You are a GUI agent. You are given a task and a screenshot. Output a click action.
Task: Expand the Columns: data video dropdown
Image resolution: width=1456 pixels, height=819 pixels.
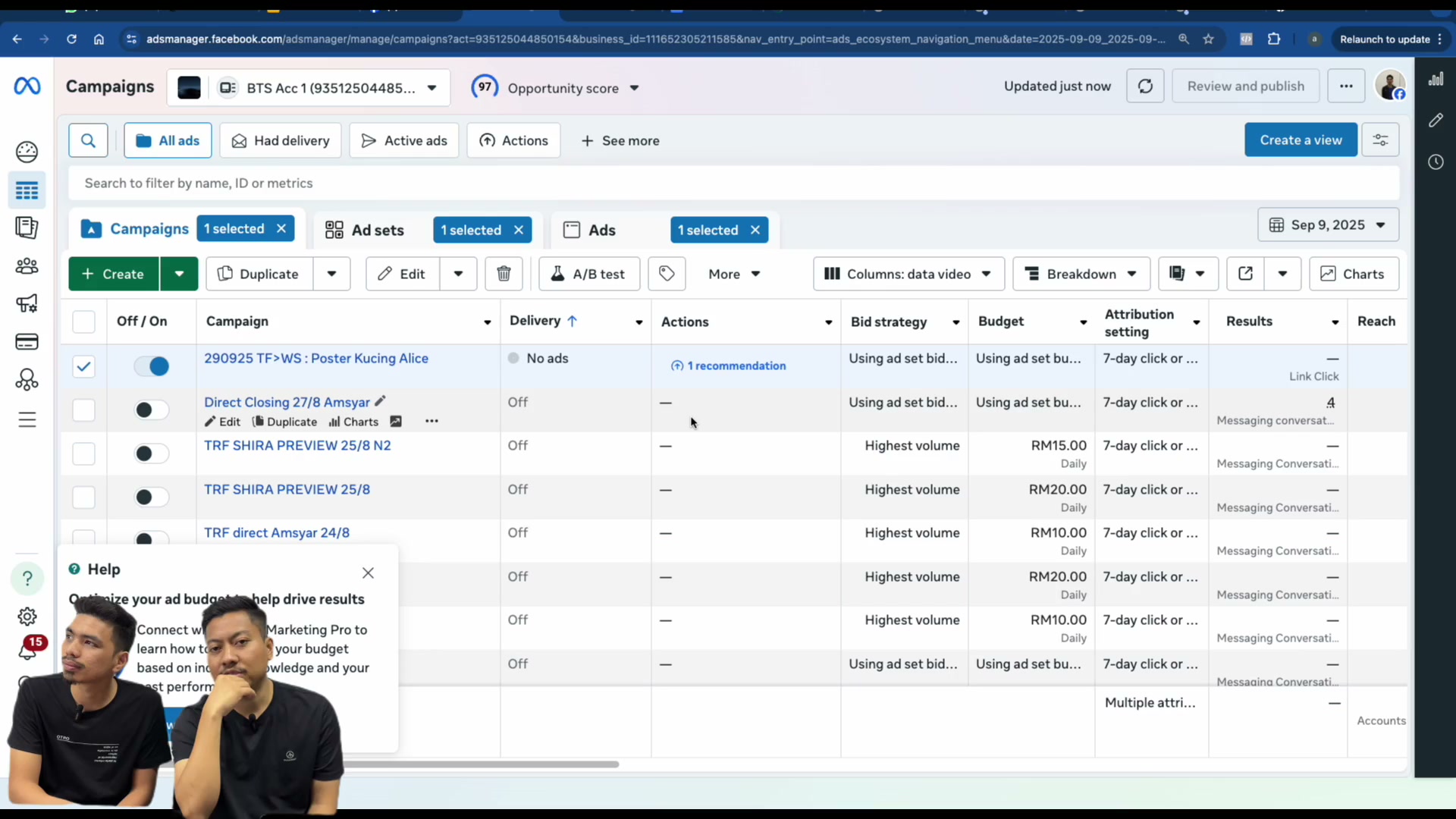click(x=908, y=274)
